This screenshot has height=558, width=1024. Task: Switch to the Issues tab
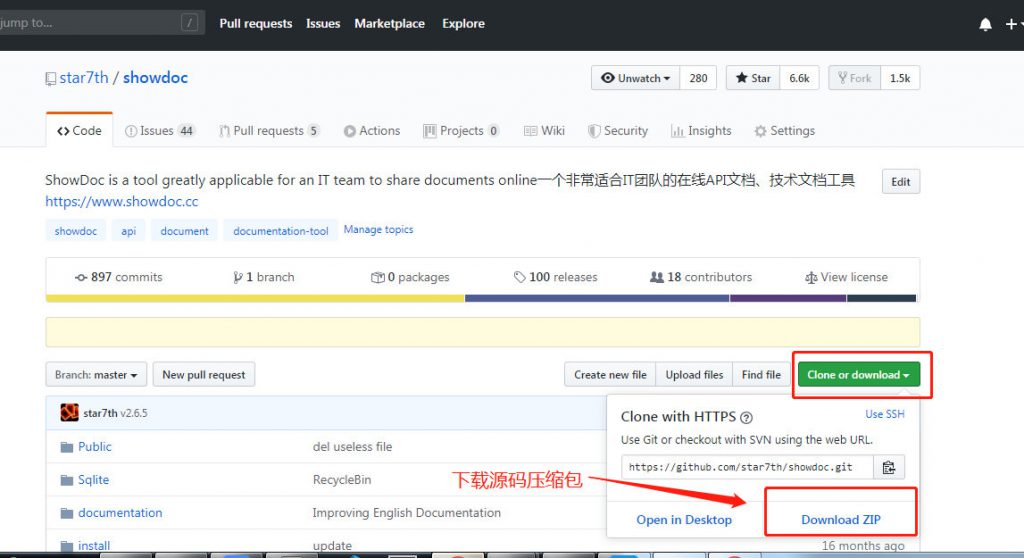[x=160, y=131]
